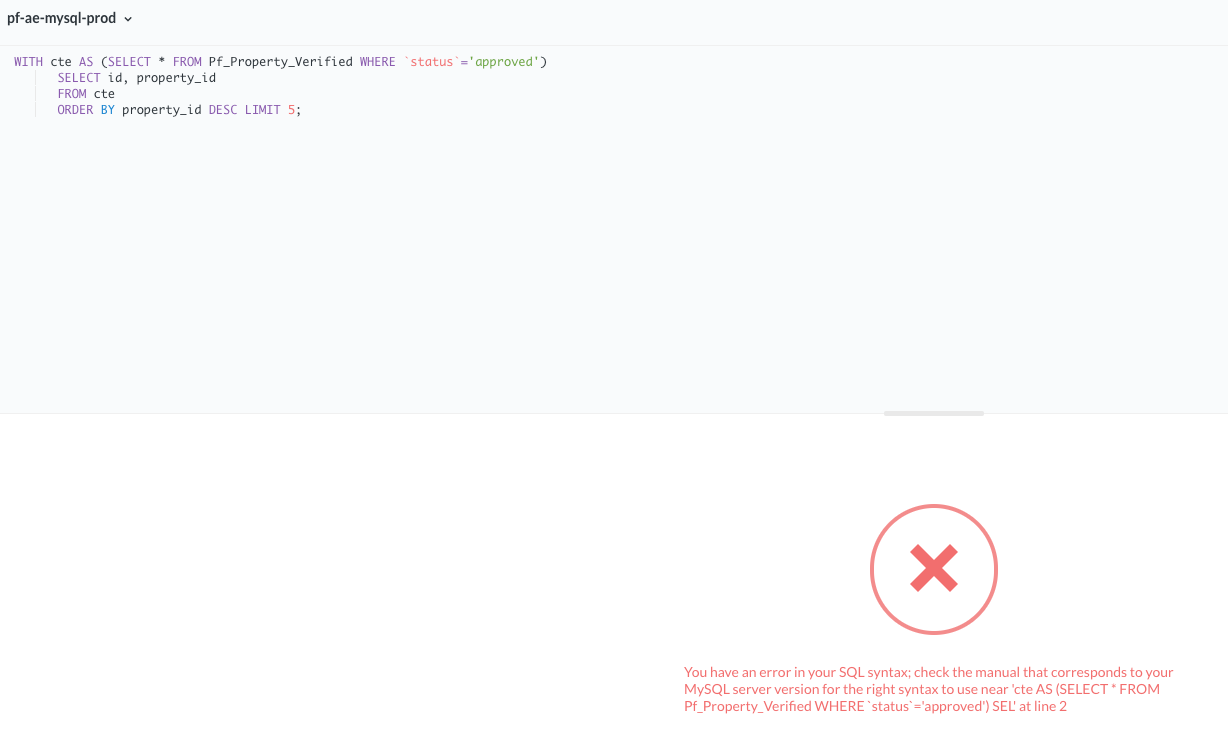
Task: Place cursor on the `status` column name
Action: (431, 62)
